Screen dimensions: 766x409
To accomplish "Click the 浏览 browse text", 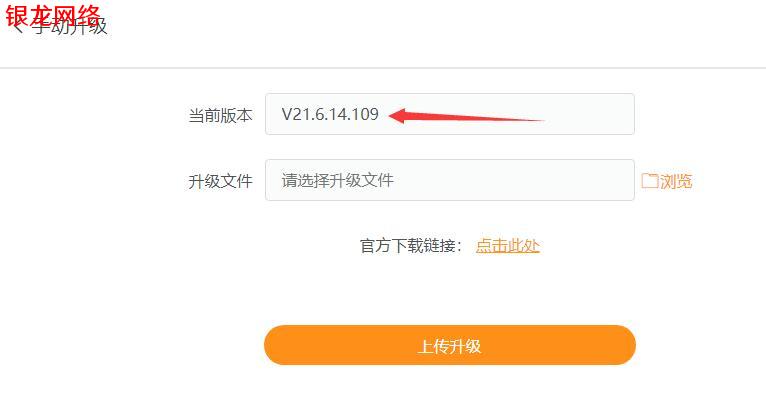I will click(676, 181).
